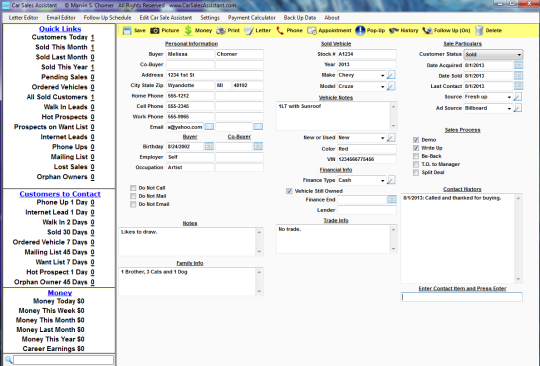Check the Be-Back checkbox
The width and height of the screenshot is (540, 366).
tap(416, 156)
